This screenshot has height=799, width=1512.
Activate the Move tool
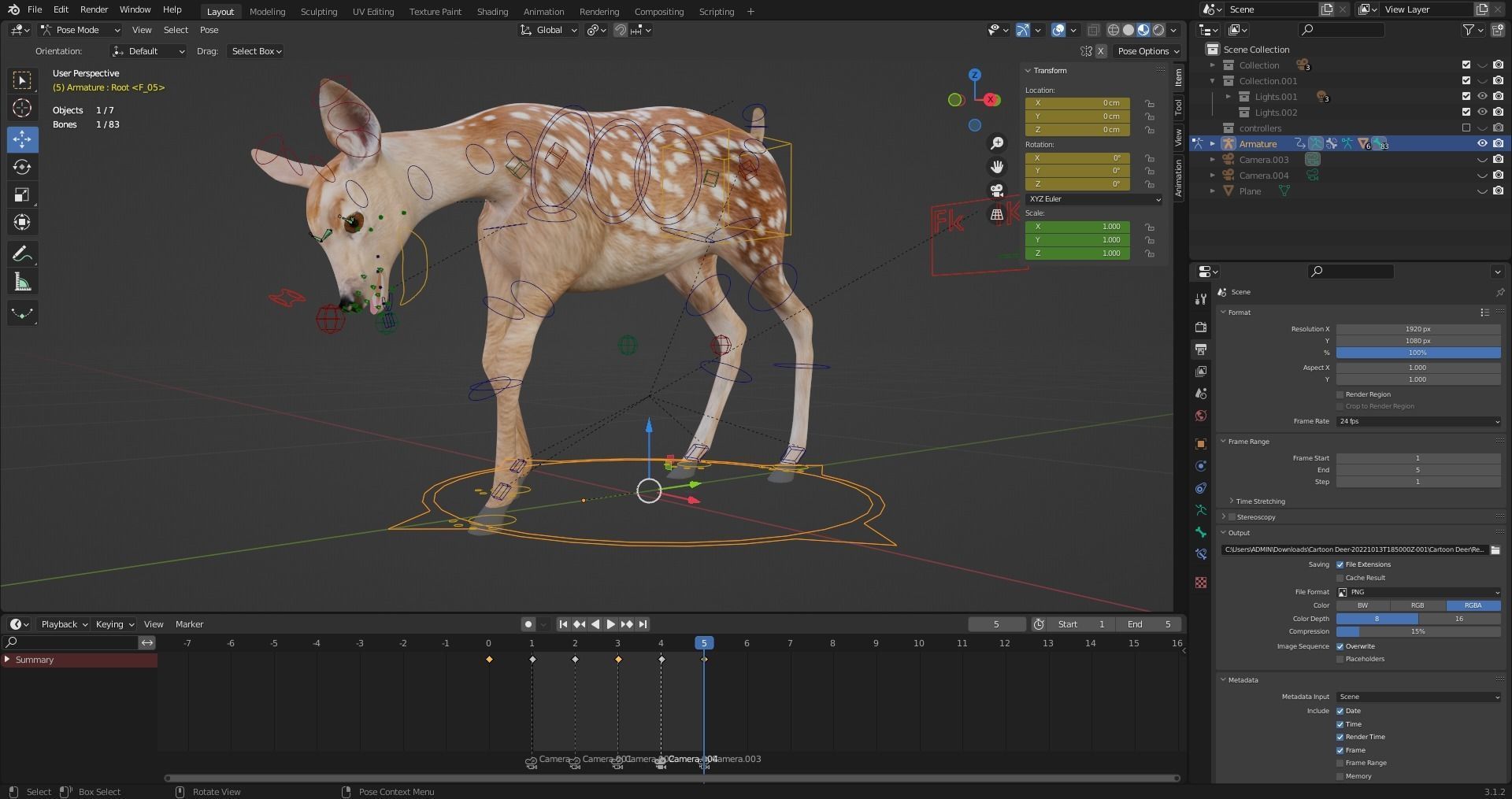tap(22, 139)
